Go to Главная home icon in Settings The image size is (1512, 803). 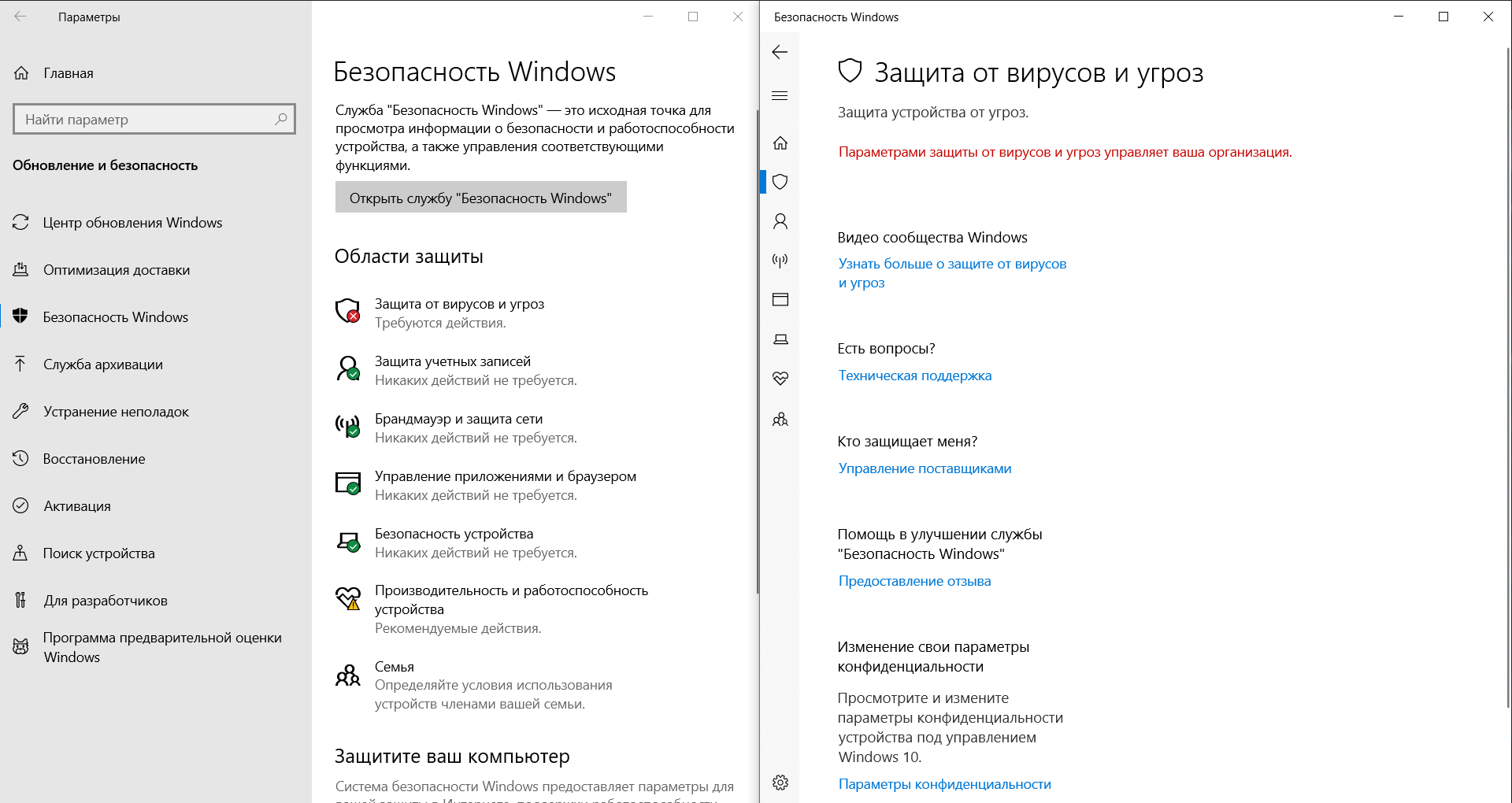[21, 73]
